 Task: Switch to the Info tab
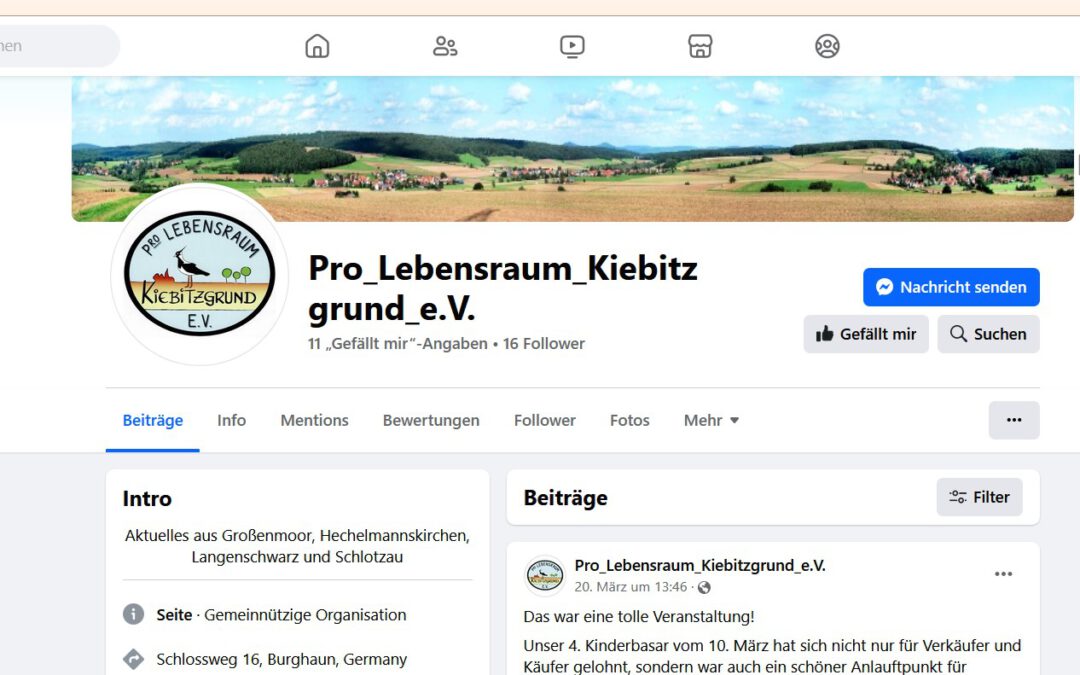tap(231, 420)
